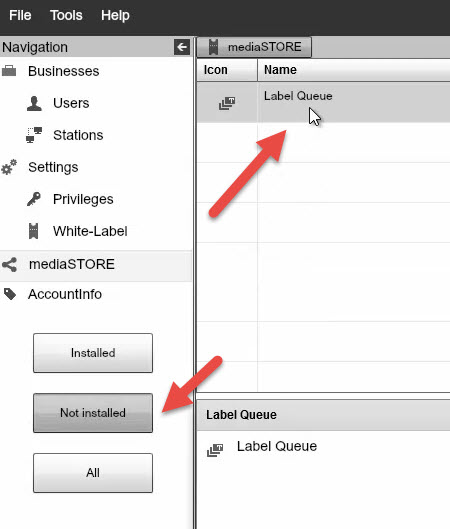
Task: Click the Businesses briefcase icon
Action: click(9, 71)
